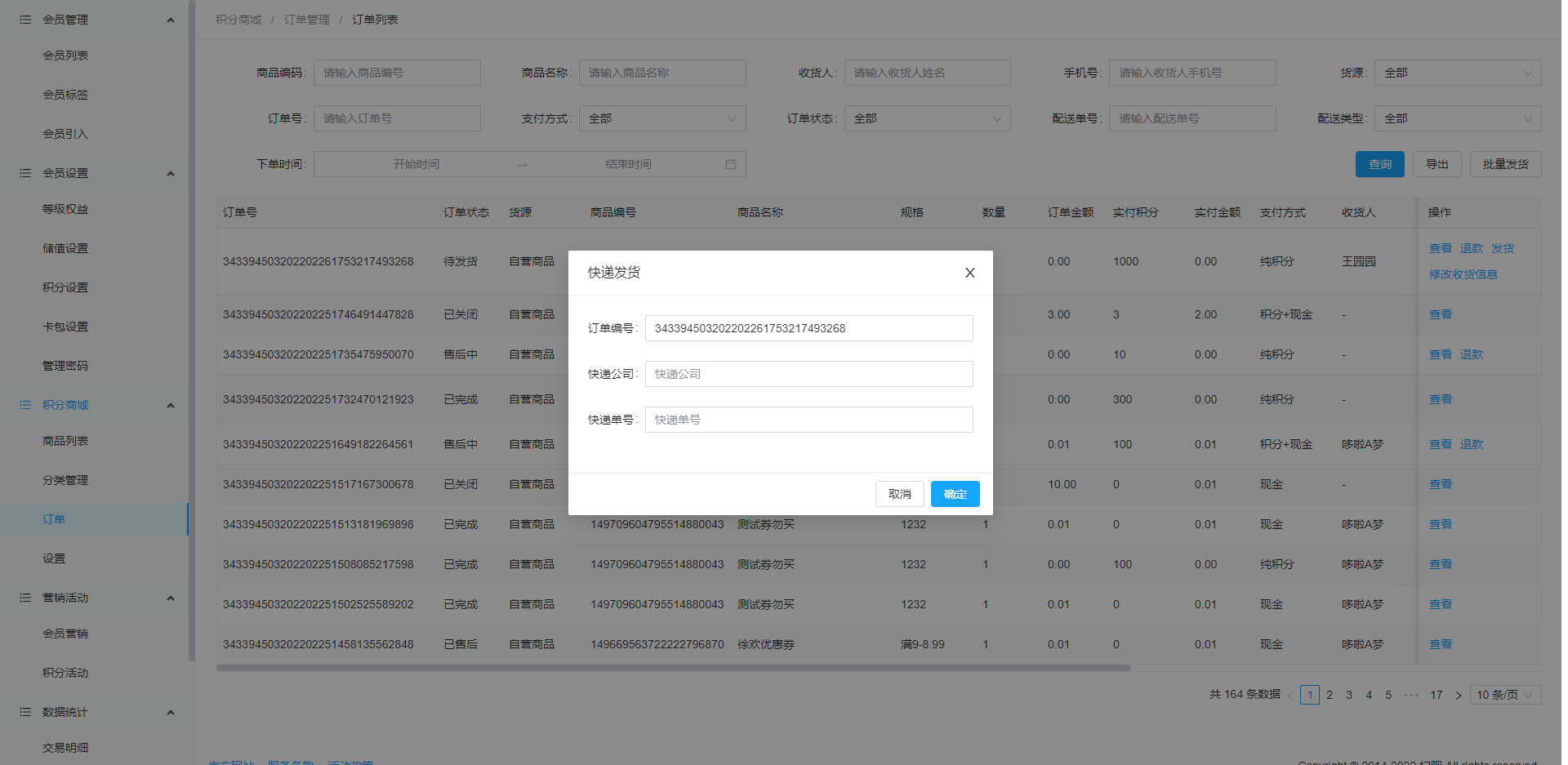The width and height of the screenshot is (1568, 765).
Task: Click the 积分商城 menu list icon
Action: pos(25,405)
